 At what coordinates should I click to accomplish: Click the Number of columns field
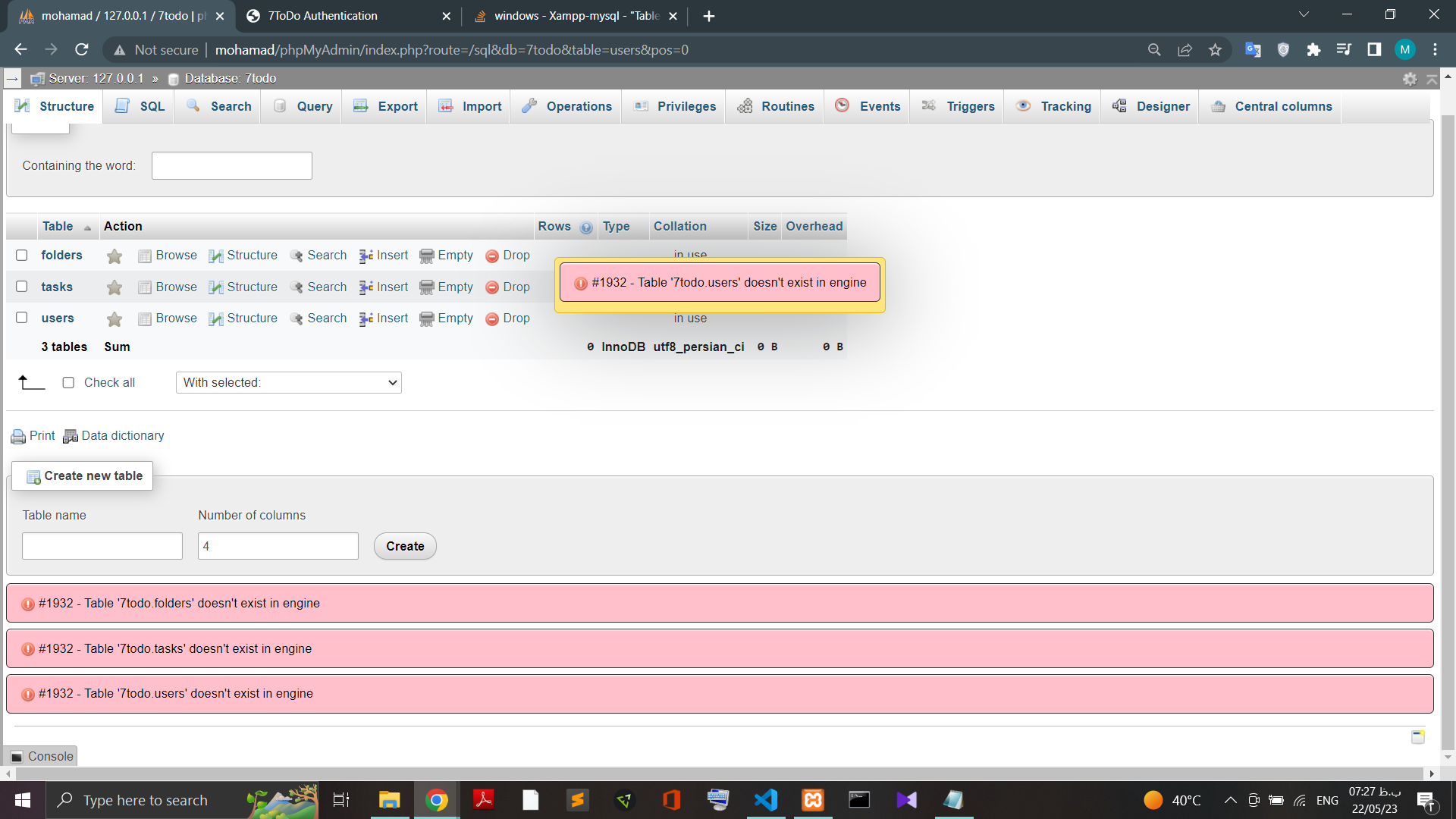278,546
